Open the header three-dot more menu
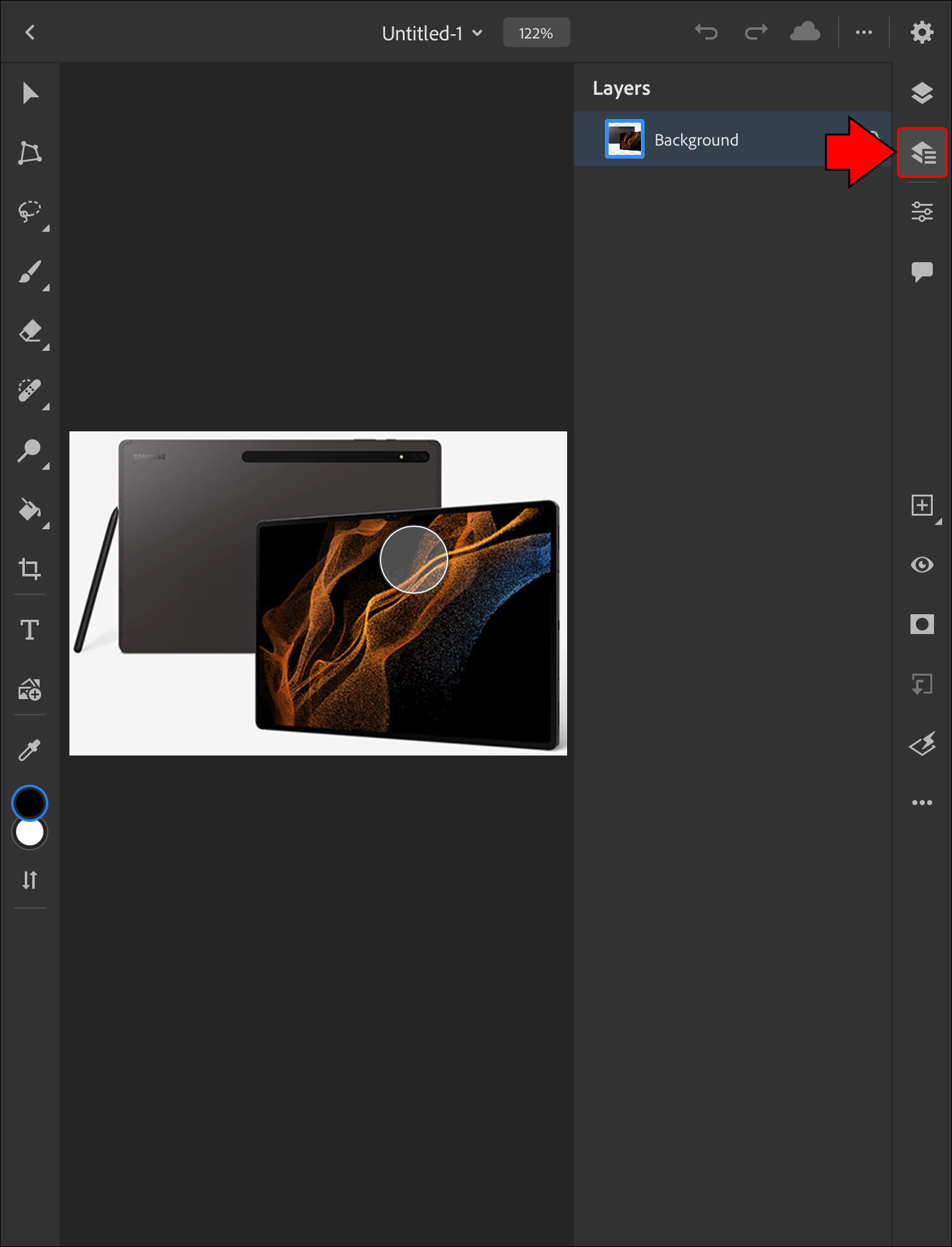 click(x=864, y=32)
